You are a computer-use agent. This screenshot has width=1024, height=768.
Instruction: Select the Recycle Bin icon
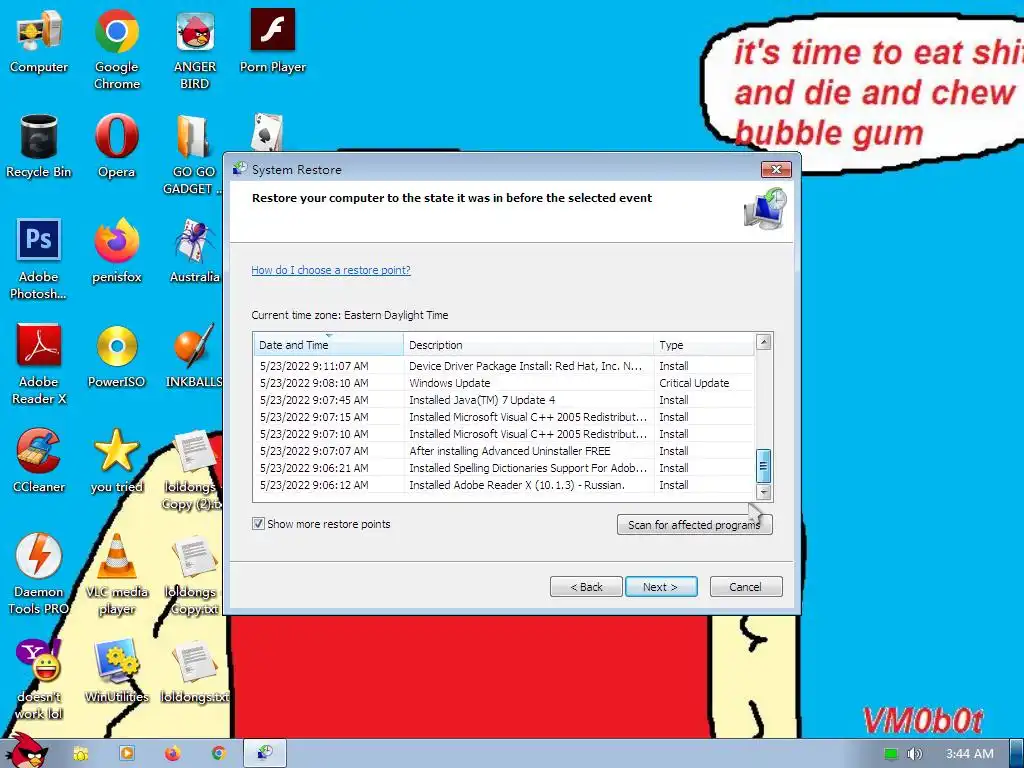[39, 146]
